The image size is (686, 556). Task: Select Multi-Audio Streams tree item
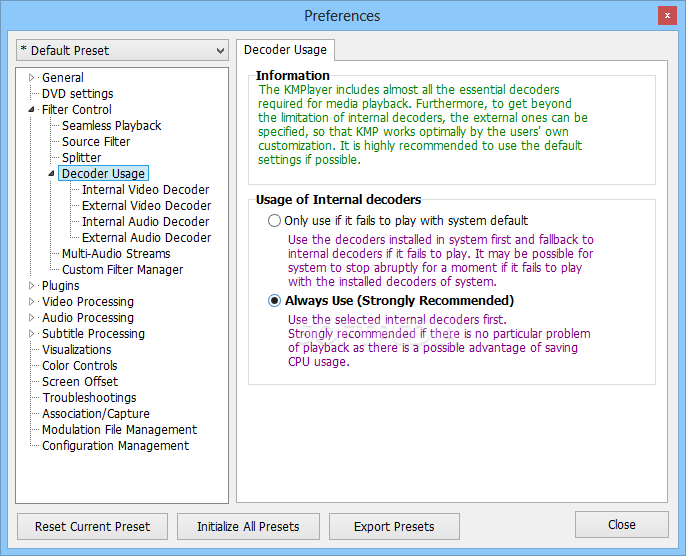116,253
